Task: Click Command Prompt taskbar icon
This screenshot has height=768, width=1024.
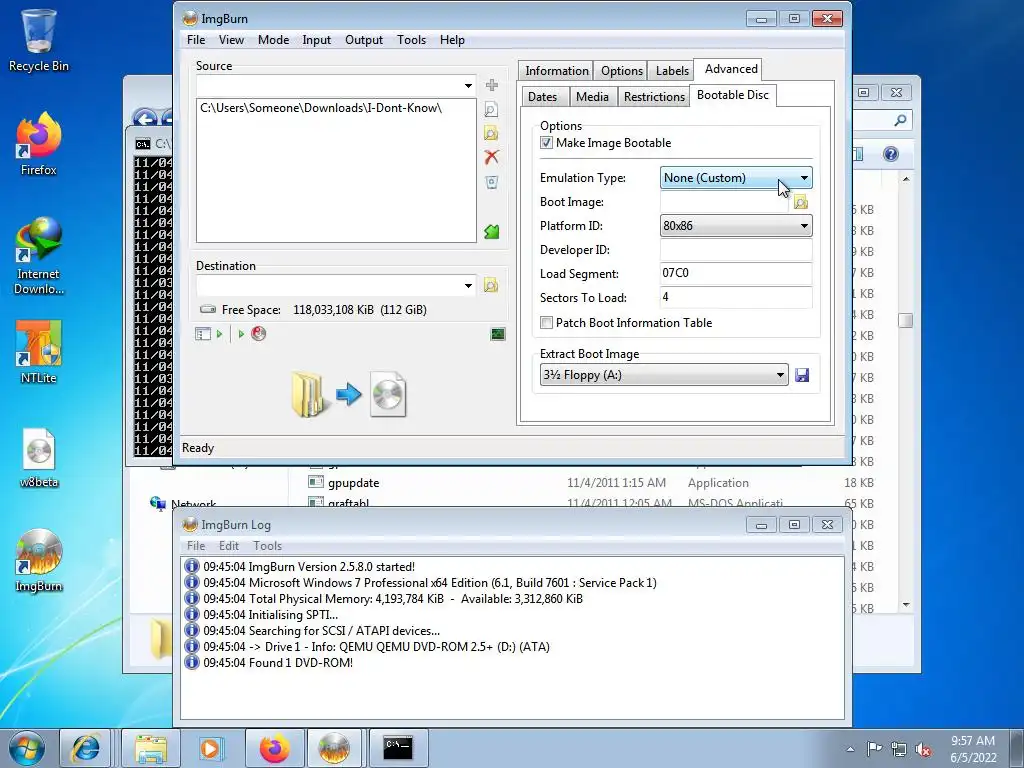Action: pyautogui.click(x=398, y=748)
